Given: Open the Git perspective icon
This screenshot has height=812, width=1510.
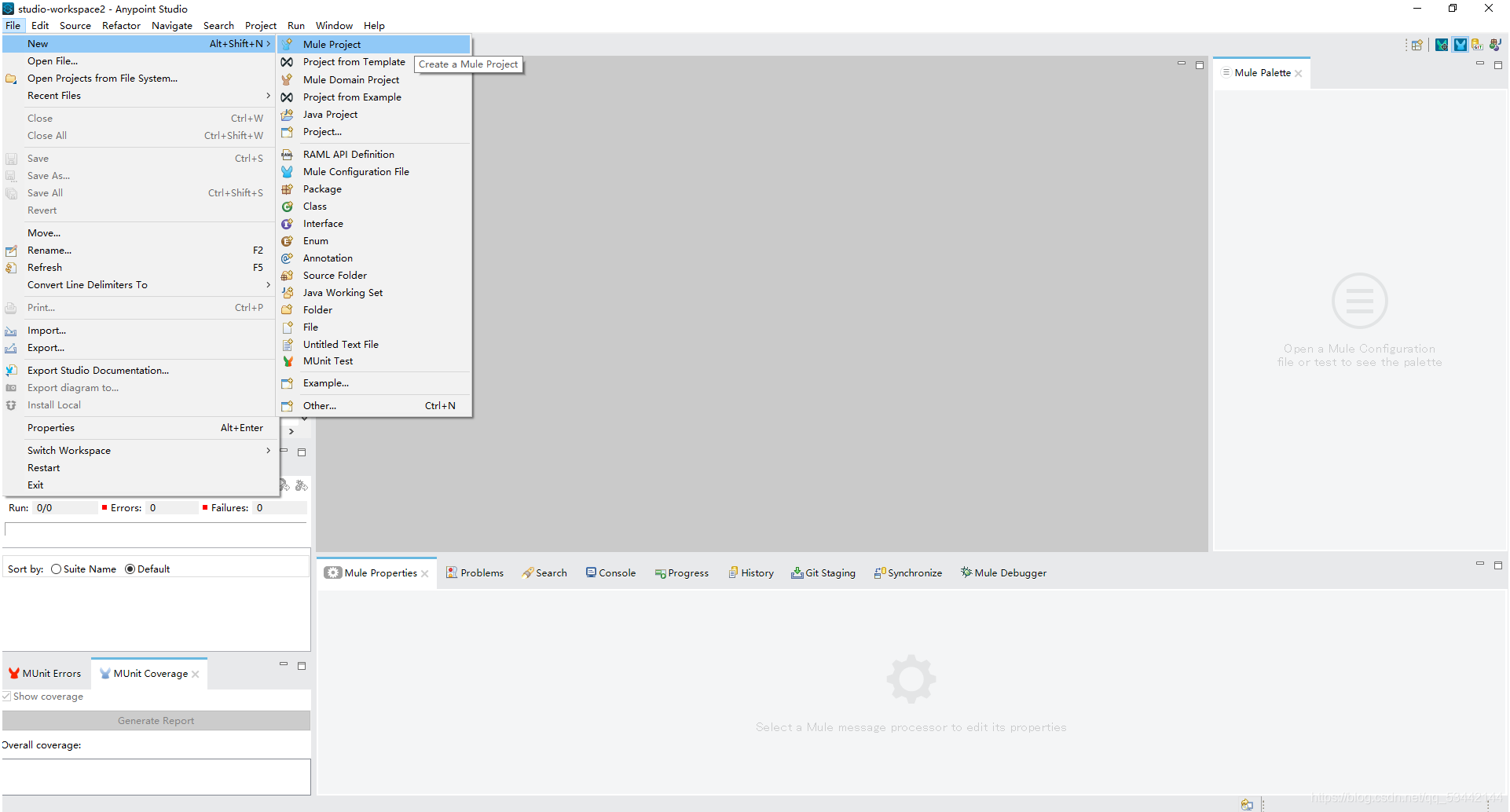Looking at the screenshot, I should pos(1477,45).
